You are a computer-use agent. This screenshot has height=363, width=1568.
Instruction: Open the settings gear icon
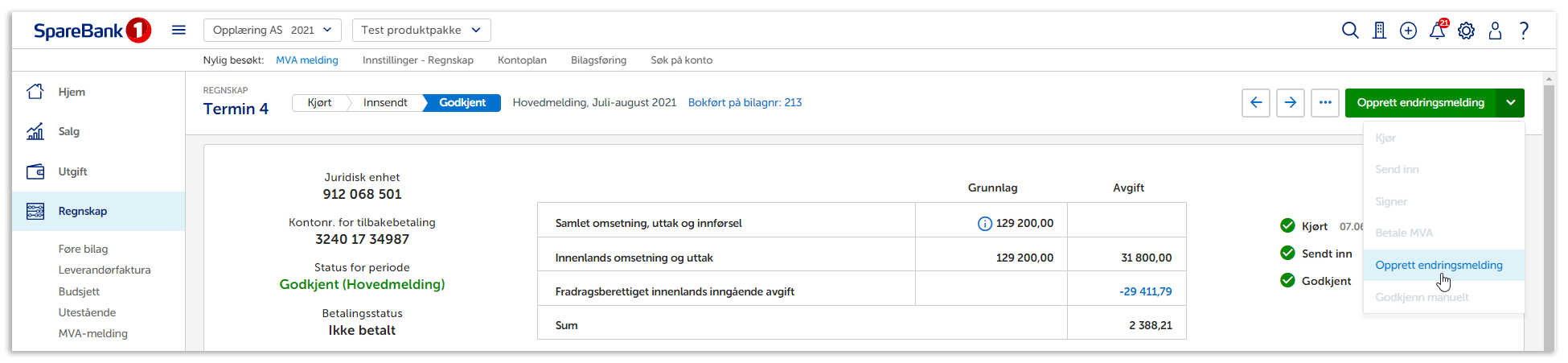coord(1466,31)
